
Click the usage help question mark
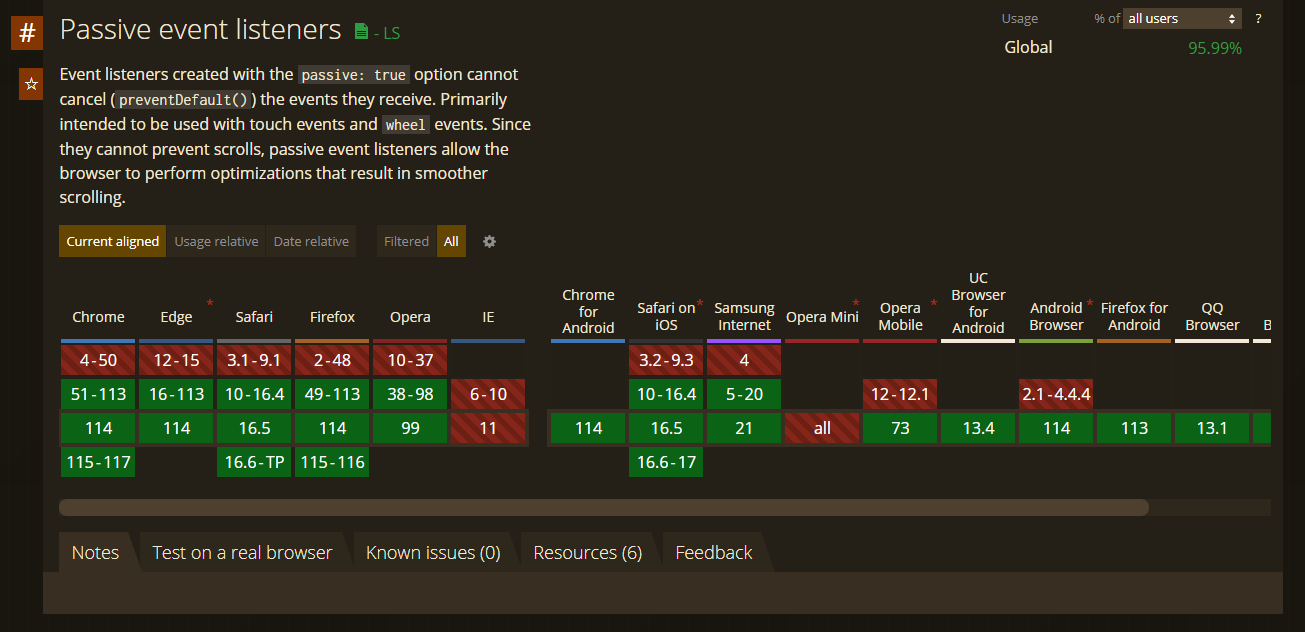[x=1258, y=19]
